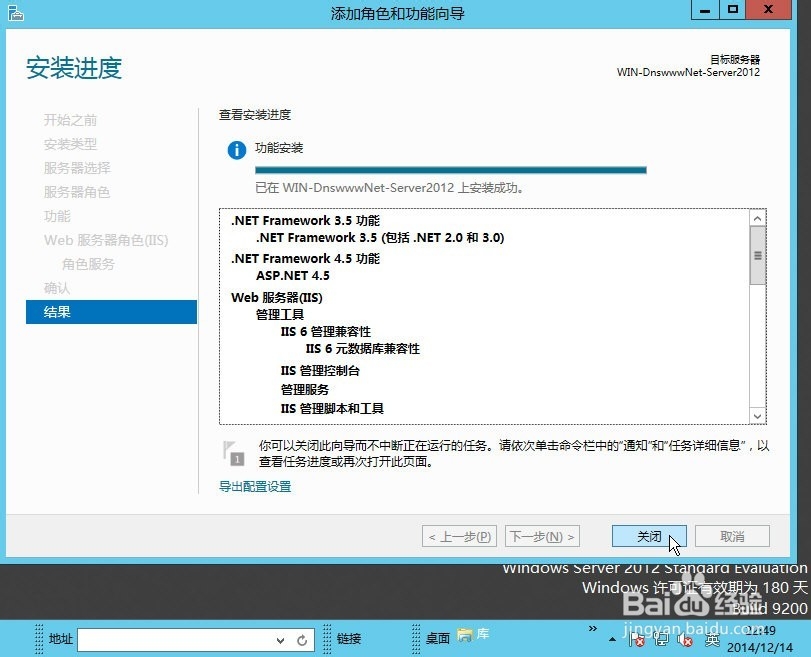Click the down arrow of the results scrollbar
This screenshot has height=657, width=811.
coord(757,417)
